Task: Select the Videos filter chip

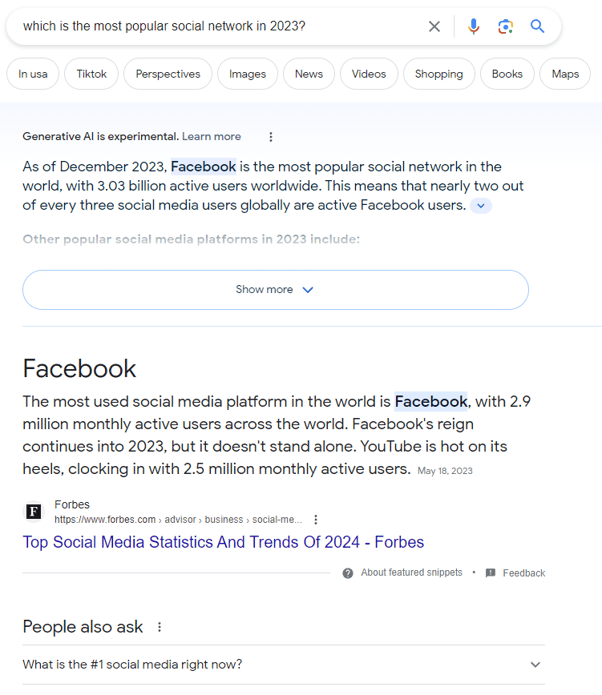Action: (x=369, y=74)
